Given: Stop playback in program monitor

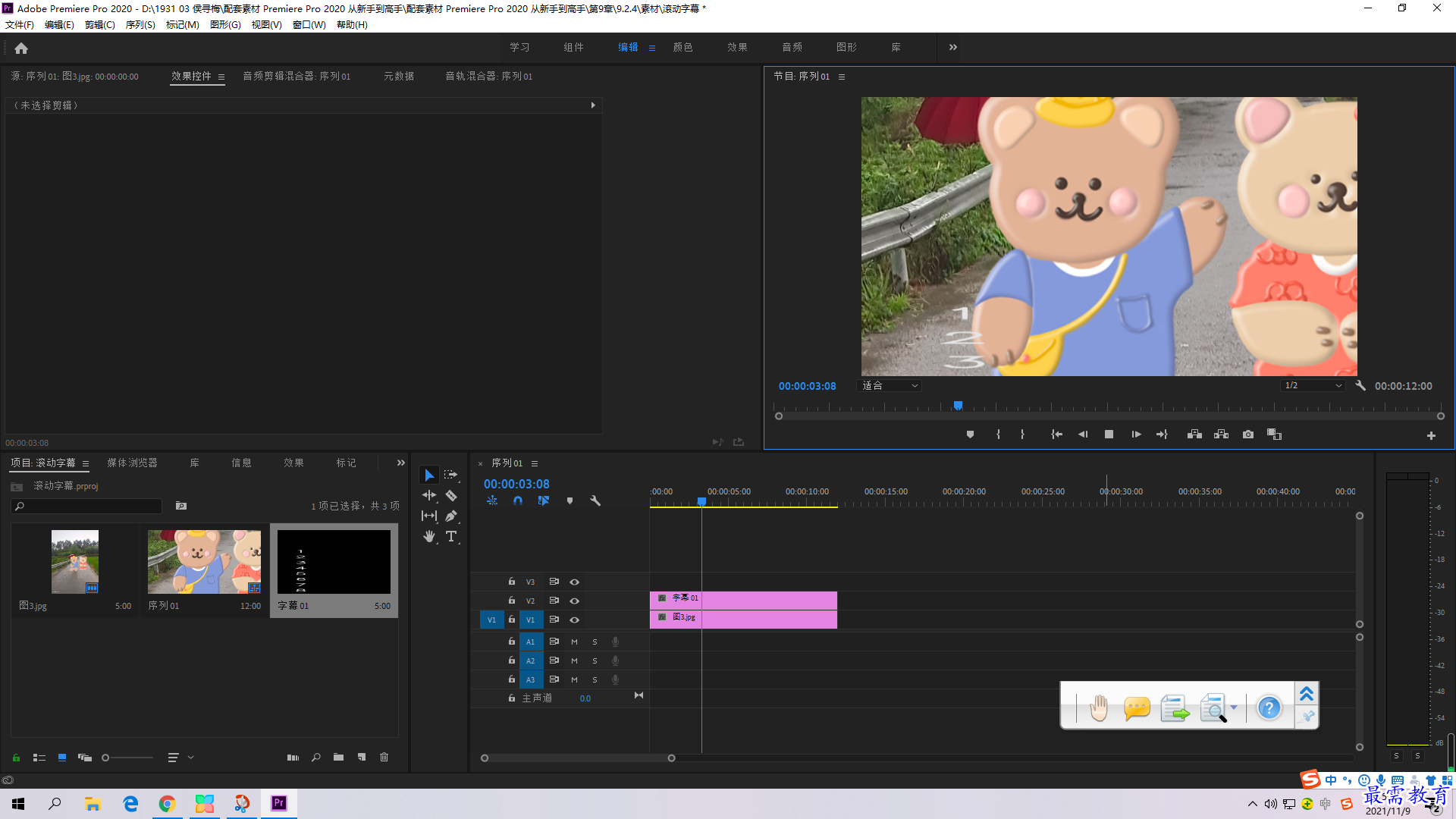Looking at the screenshot, I should (1109, 435).
